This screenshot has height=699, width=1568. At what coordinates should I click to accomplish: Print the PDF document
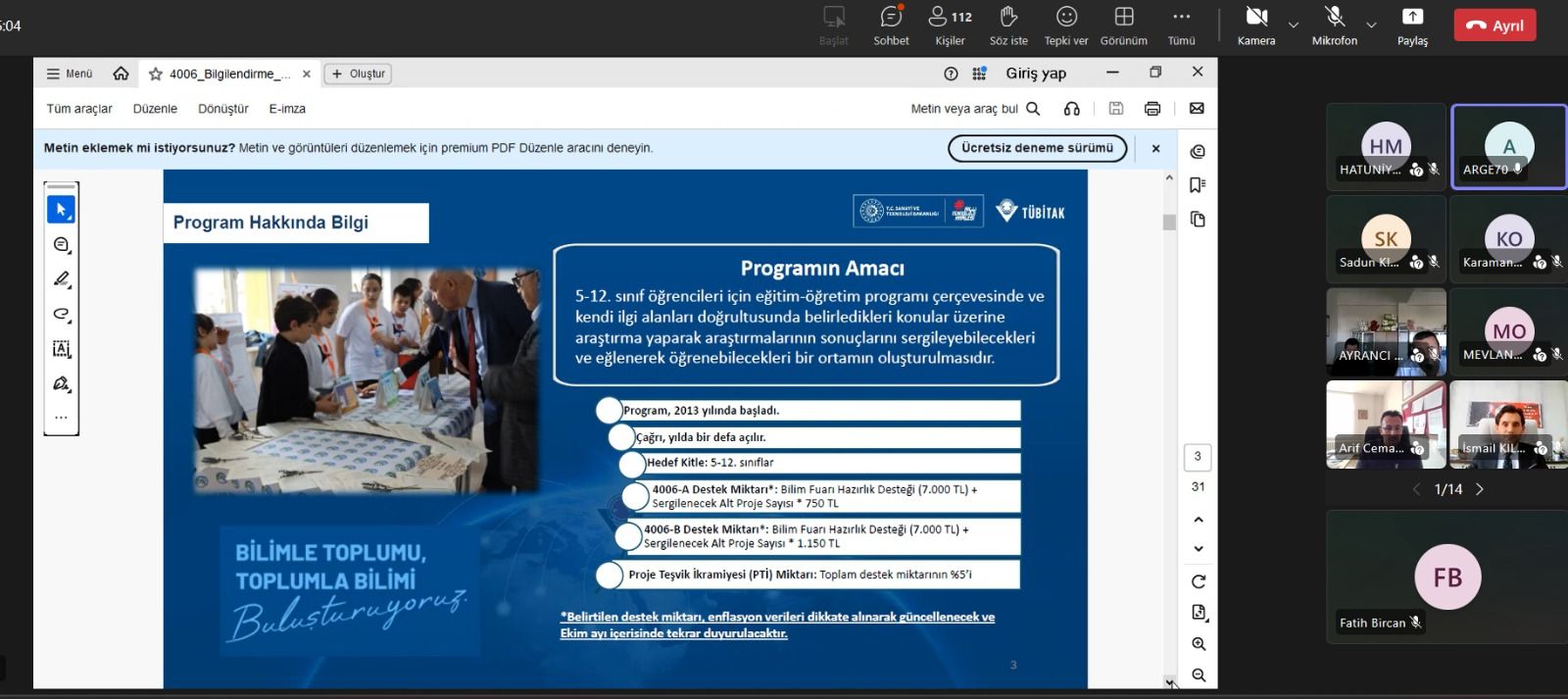coord(1152,109)
